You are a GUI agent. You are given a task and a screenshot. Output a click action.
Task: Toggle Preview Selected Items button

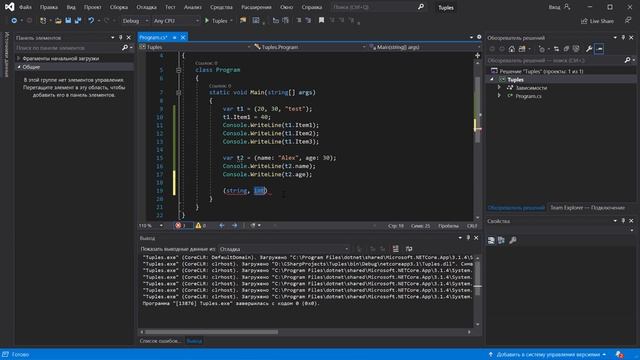click(599, 49)
